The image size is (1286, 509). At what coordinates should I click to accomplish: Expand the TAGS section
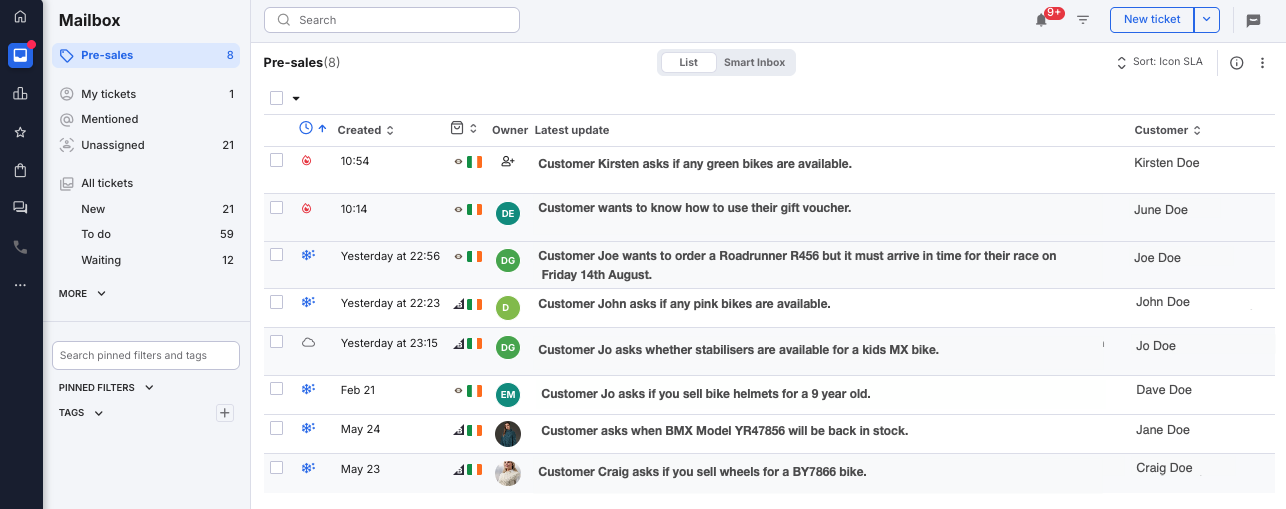[81, 413]
